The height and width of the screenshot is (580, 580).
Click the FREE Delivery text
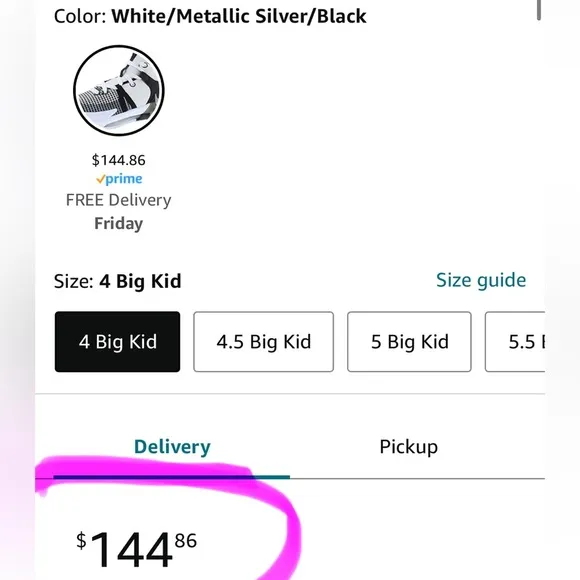(119, 200)
